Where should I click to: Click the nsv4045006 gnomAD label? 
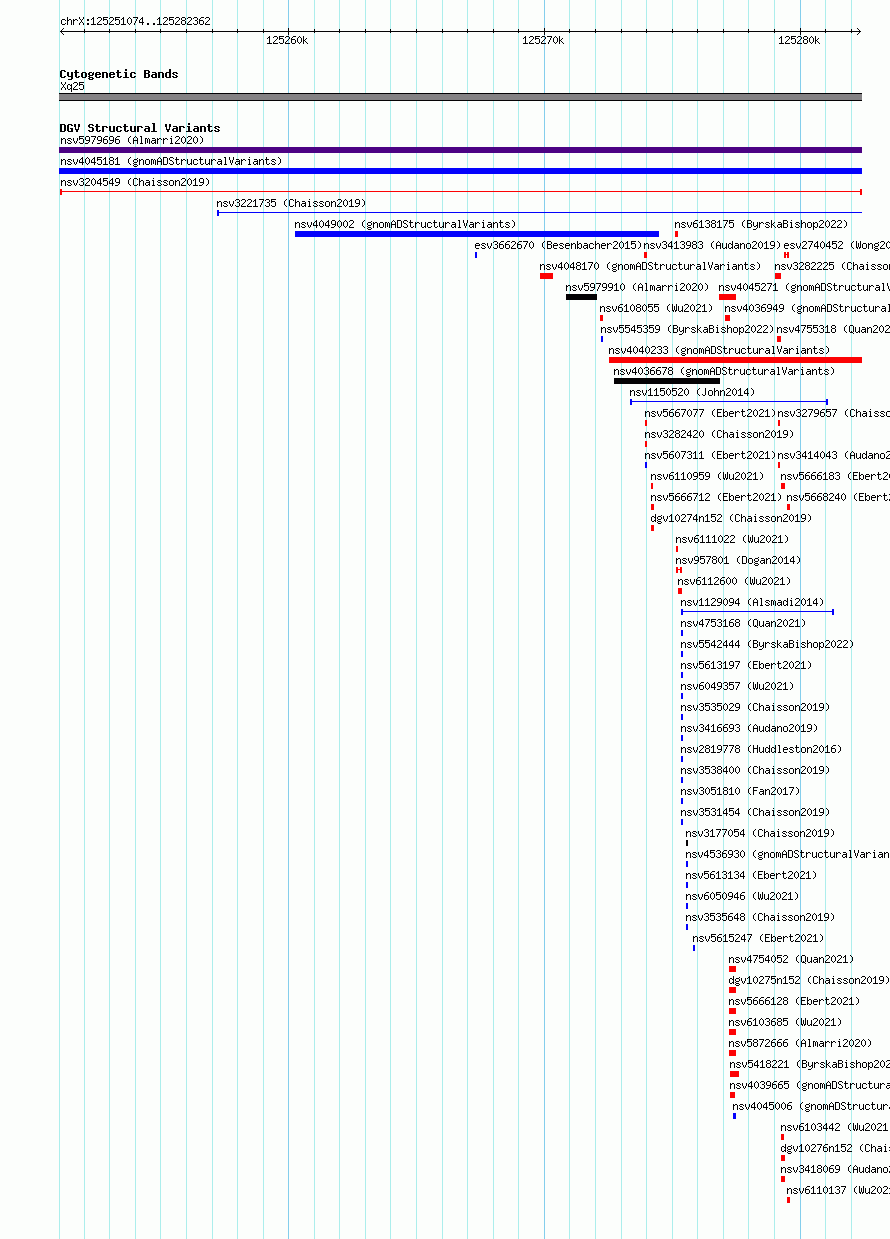point(811,1106)
